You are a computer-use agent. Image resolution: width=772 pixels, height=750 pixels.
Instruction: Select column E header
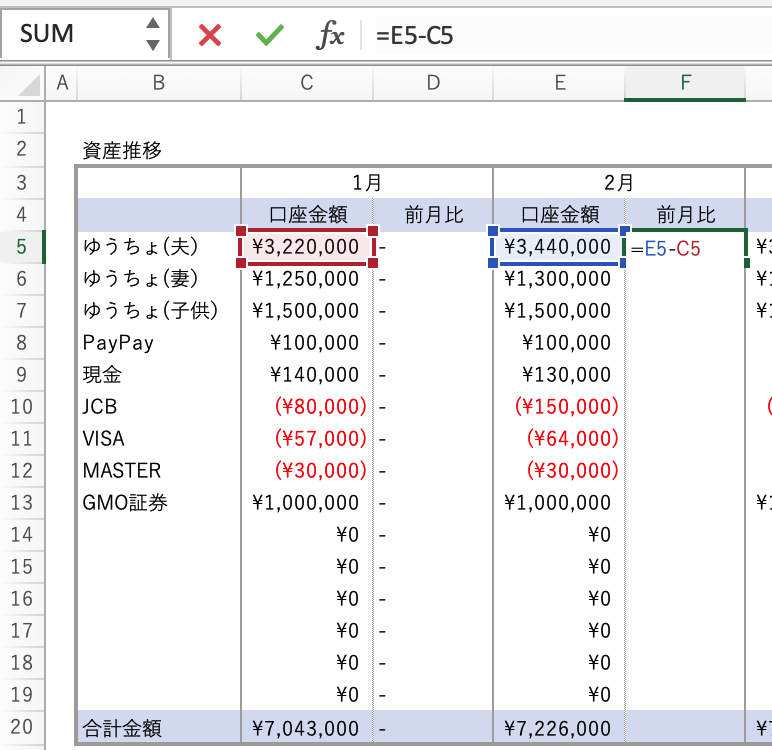[x=559, y=84]
